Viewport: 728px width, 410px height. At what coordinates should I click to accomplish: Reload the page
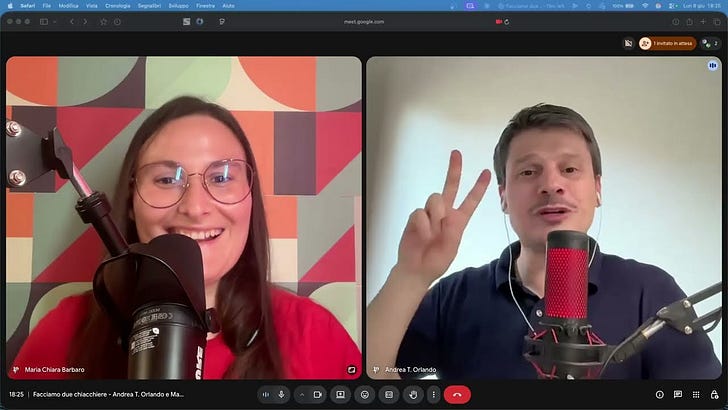coord(507,21)
